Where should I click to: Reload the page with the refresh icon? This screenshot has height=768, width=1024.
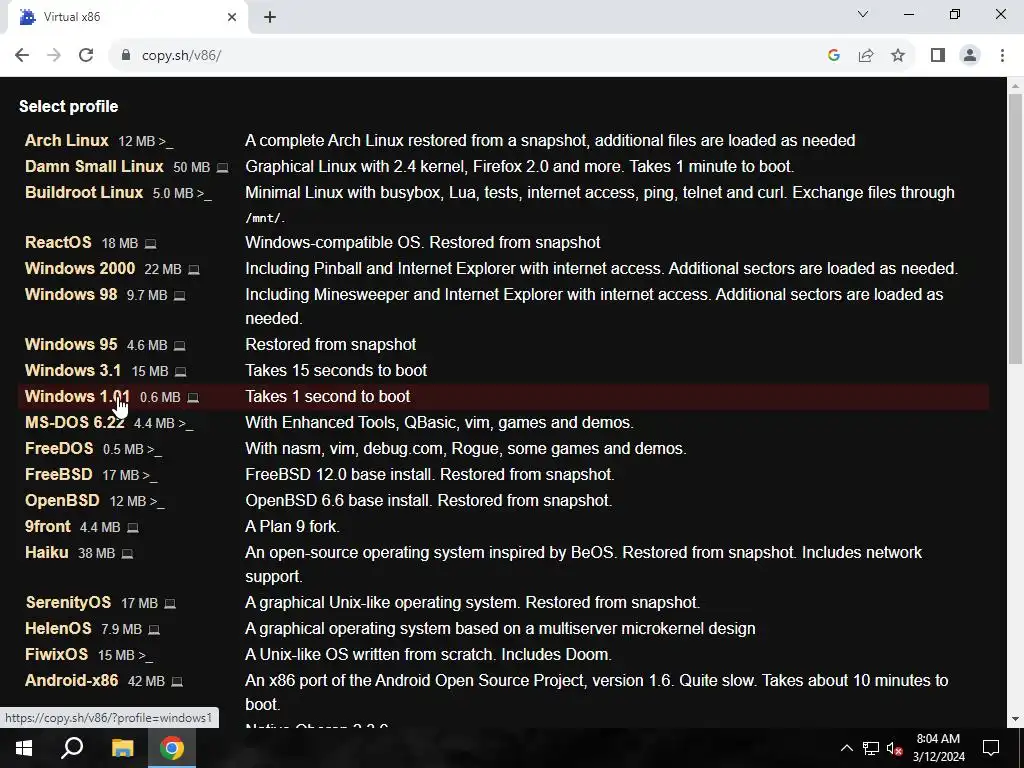pos(86,56)
